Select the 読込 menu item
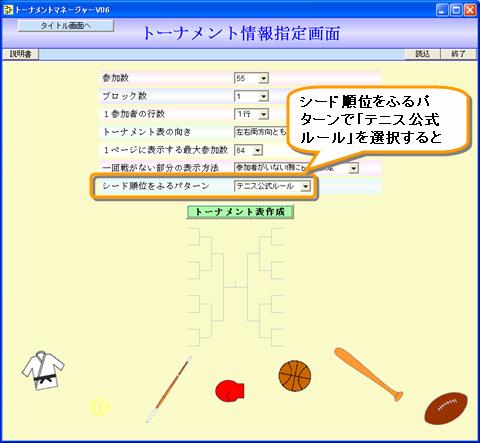 [422, 54]
